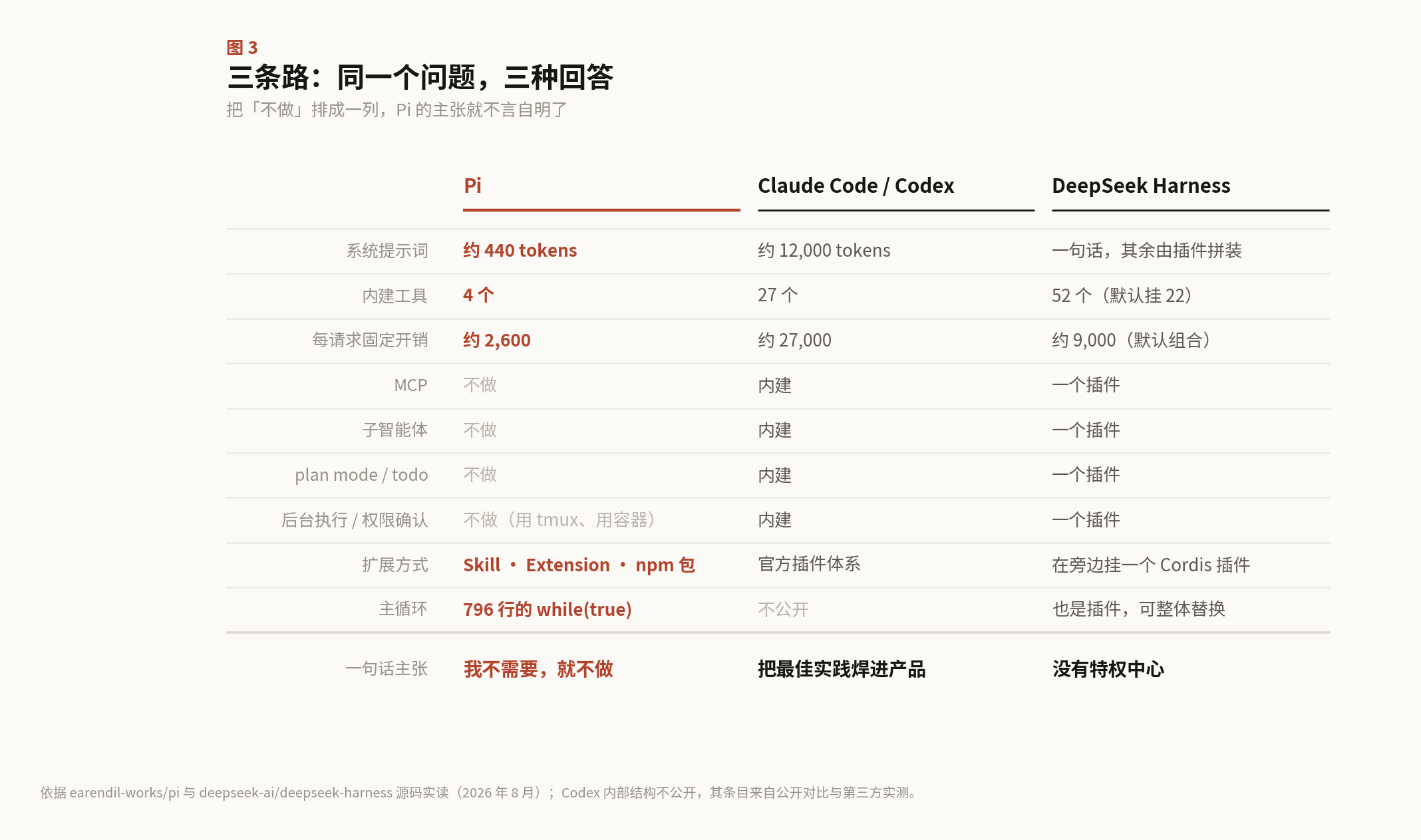Click the row label '主循环'
Viewport: 1421px width, 840px height.
point(403,609)
